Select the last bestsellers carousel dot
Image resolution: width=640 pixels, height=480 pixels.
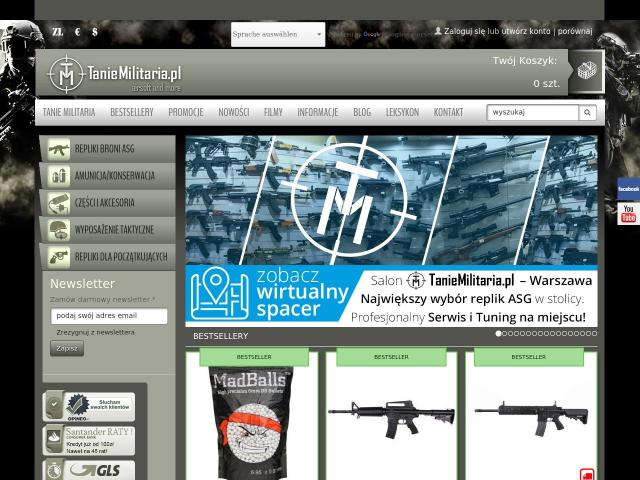pos(594,333)
